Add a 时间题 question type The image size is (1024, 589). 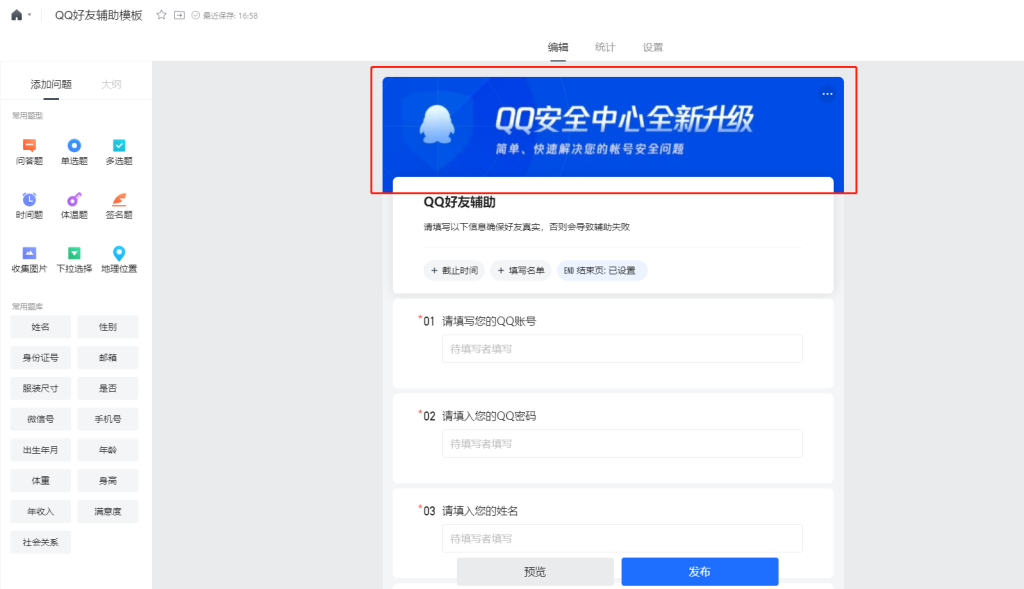tap(29, 206)
